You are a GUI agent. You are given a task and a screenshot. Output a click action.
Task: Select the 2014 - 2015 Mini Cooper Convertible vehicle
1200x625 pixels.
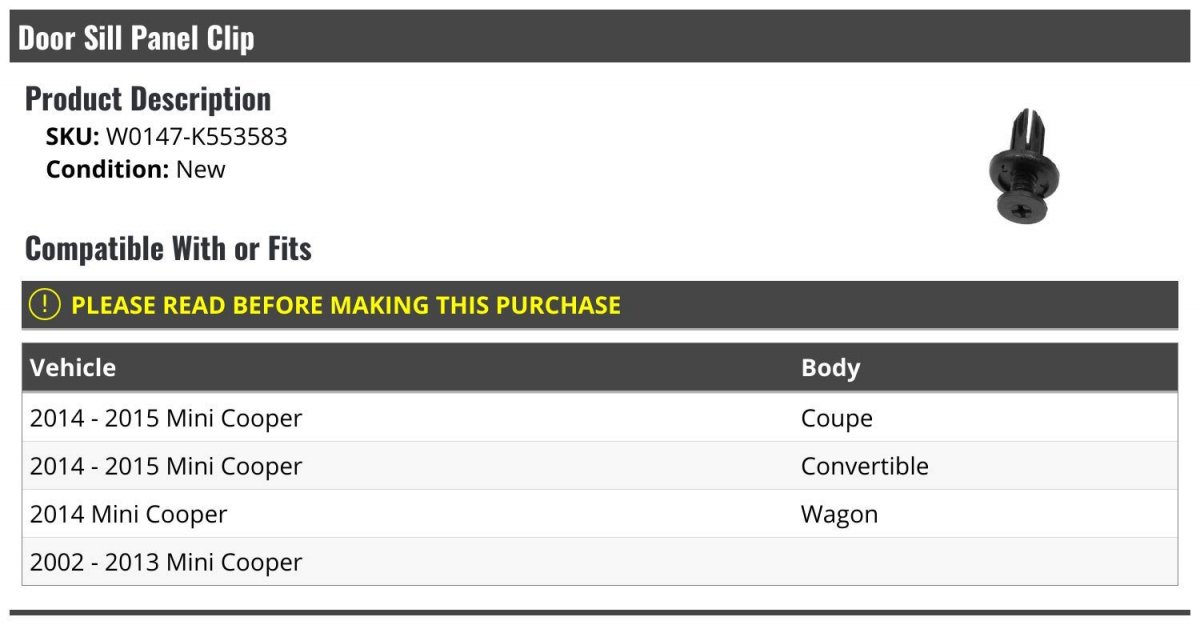166,466
